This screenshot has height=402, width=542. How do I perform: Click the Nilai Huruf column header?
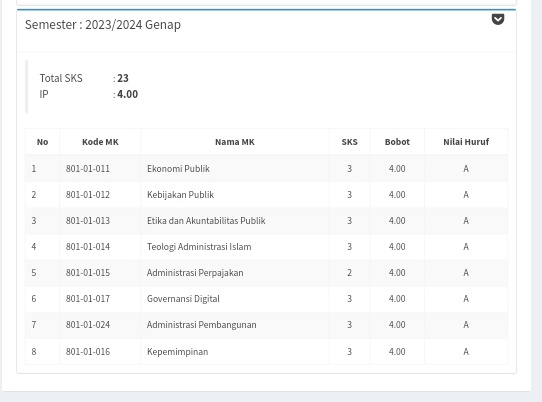tap(466, 142)
